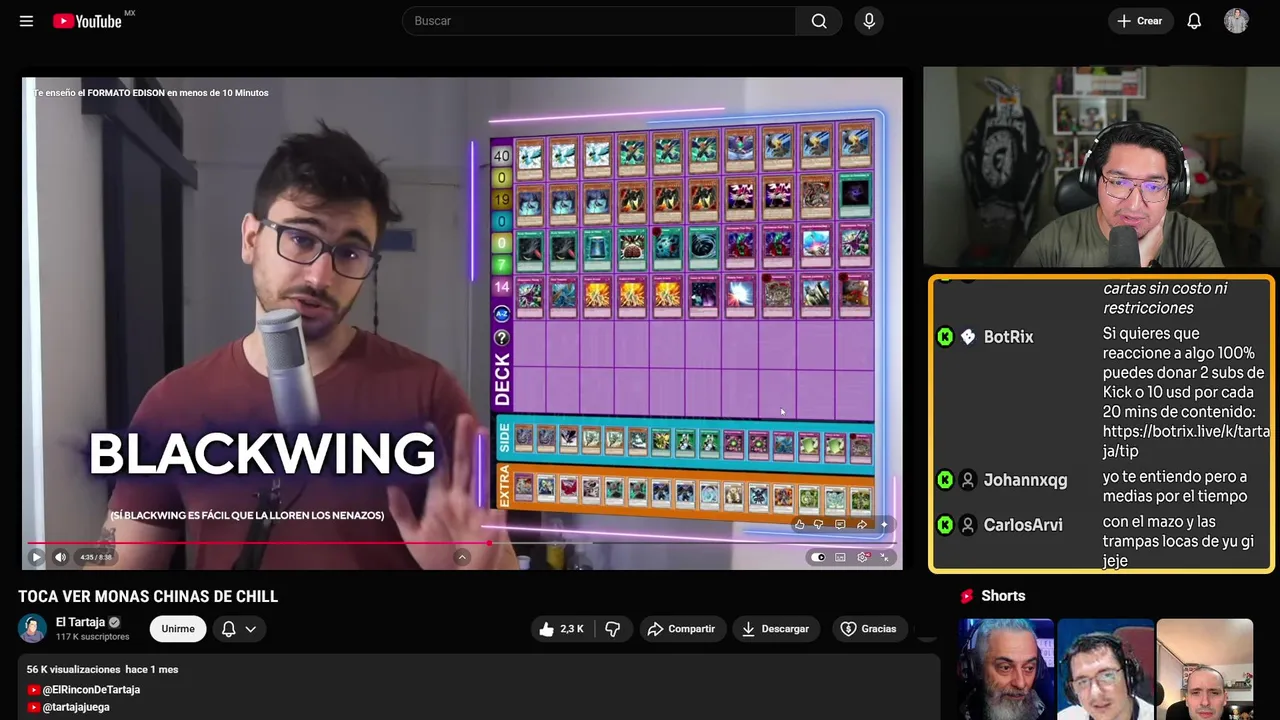The image size is (1280, 720).
Task: Toggle autoplay switch in player controls
Action: click(x=818, y=557)
